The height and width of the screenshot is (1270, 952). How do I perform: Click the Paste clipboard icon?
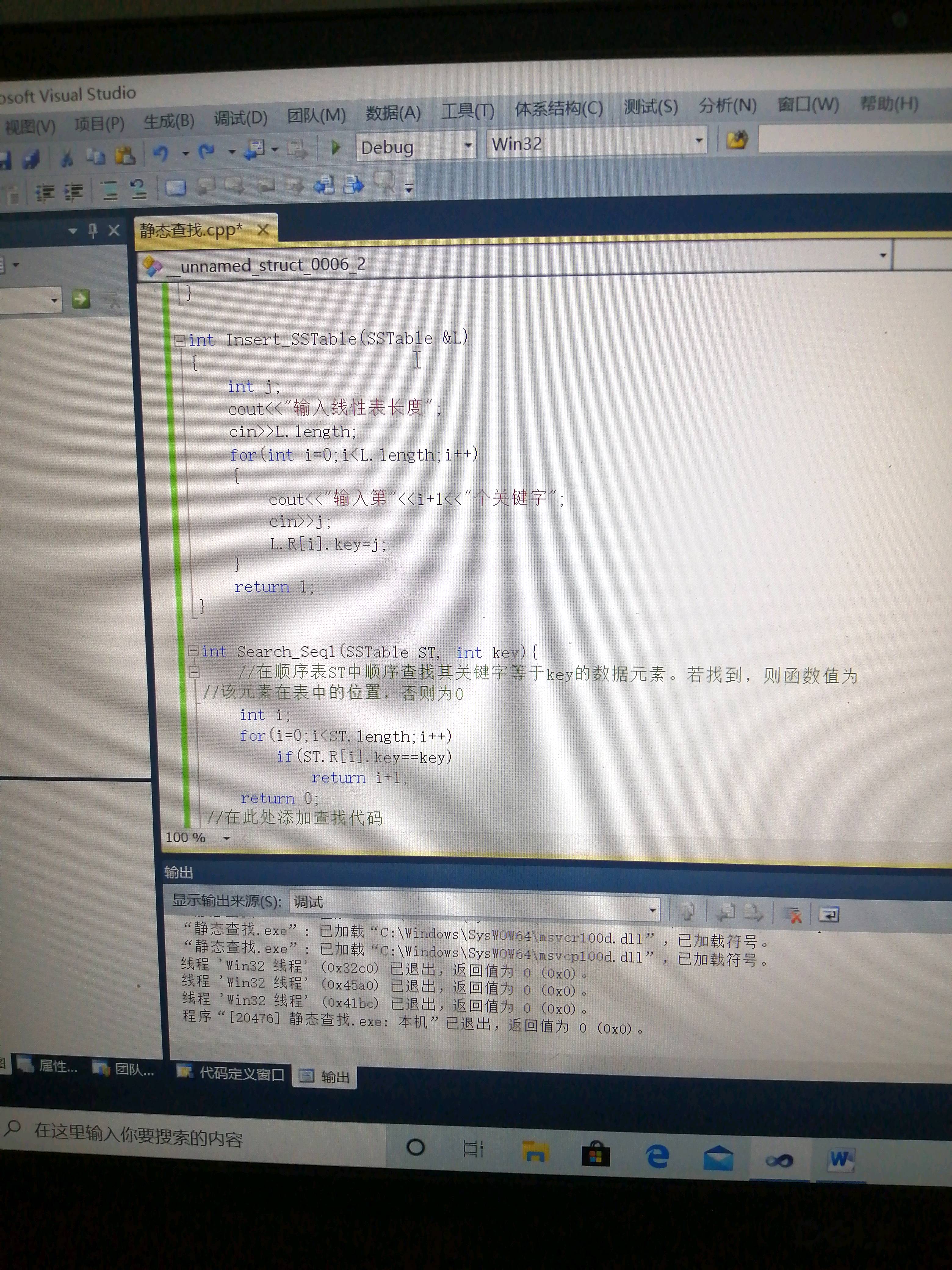(124, 154)
